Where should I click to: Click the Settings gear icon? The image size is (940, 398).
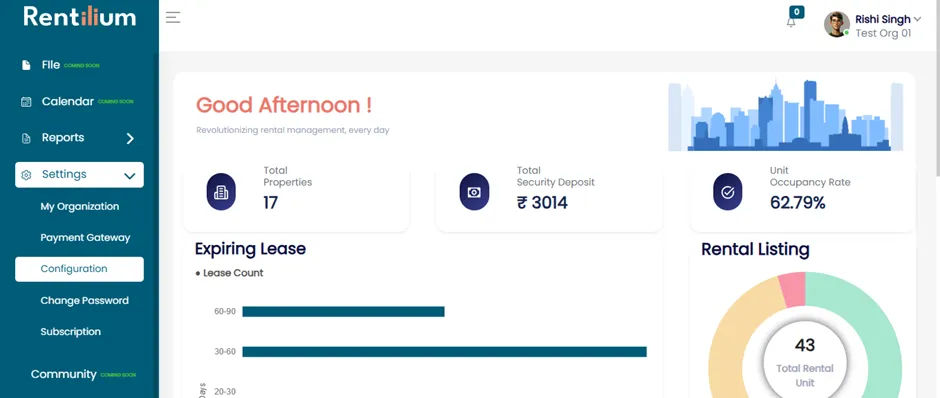click(26, 175)
